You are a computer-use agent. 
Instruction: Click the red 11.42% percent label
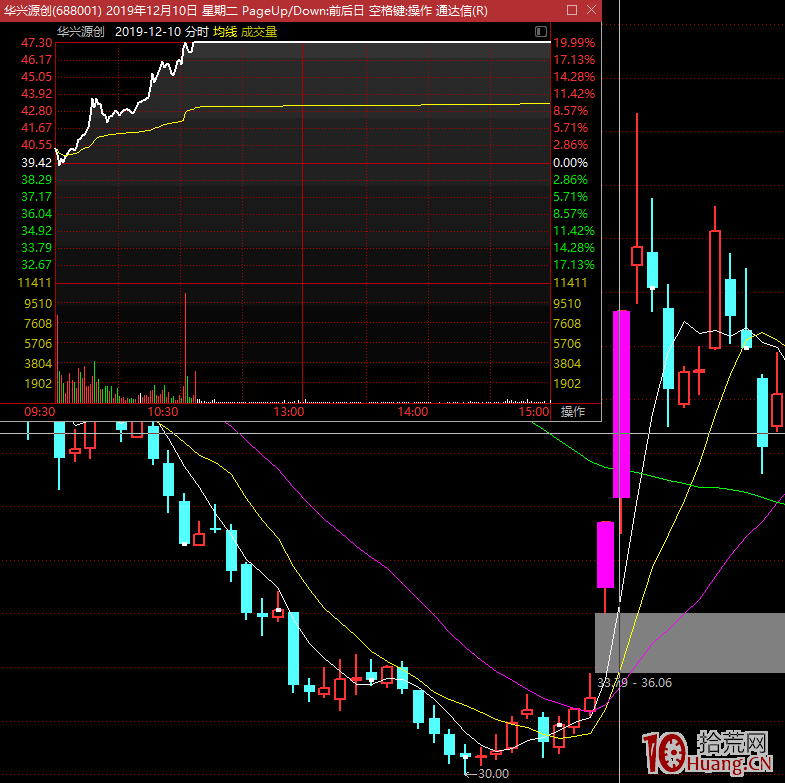tap(574, 94)
